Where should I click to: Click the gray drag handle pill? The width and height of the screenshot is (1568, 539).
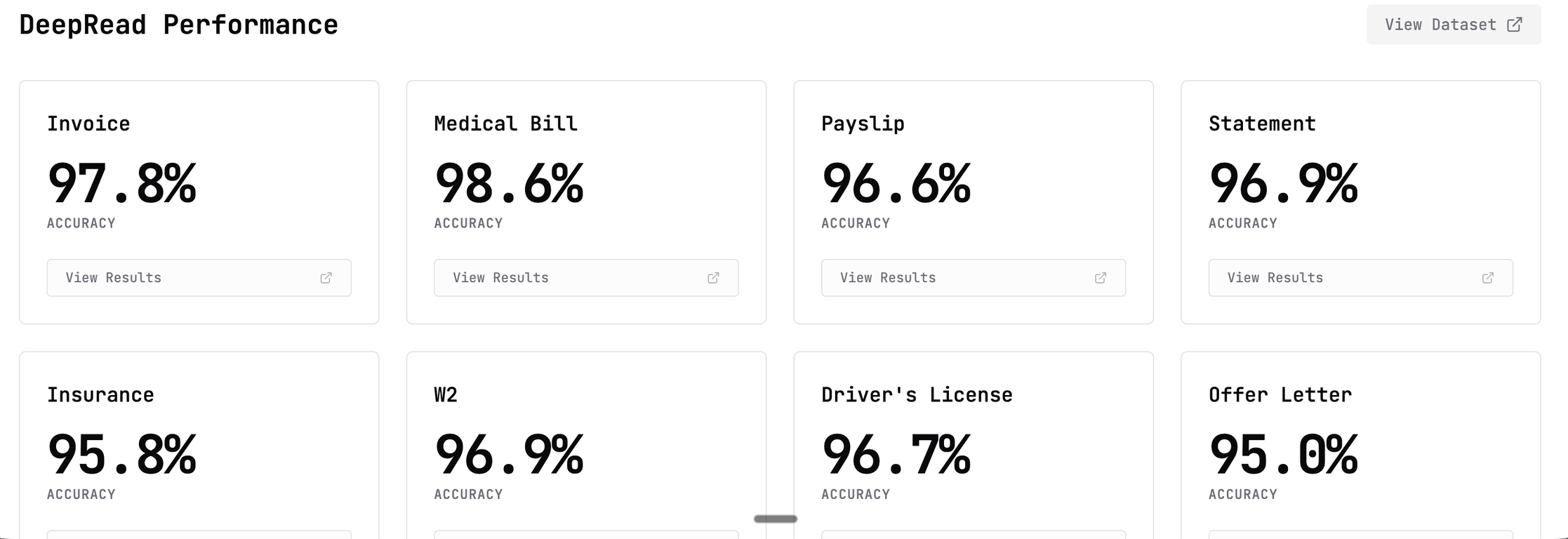(x=776, y=519)
